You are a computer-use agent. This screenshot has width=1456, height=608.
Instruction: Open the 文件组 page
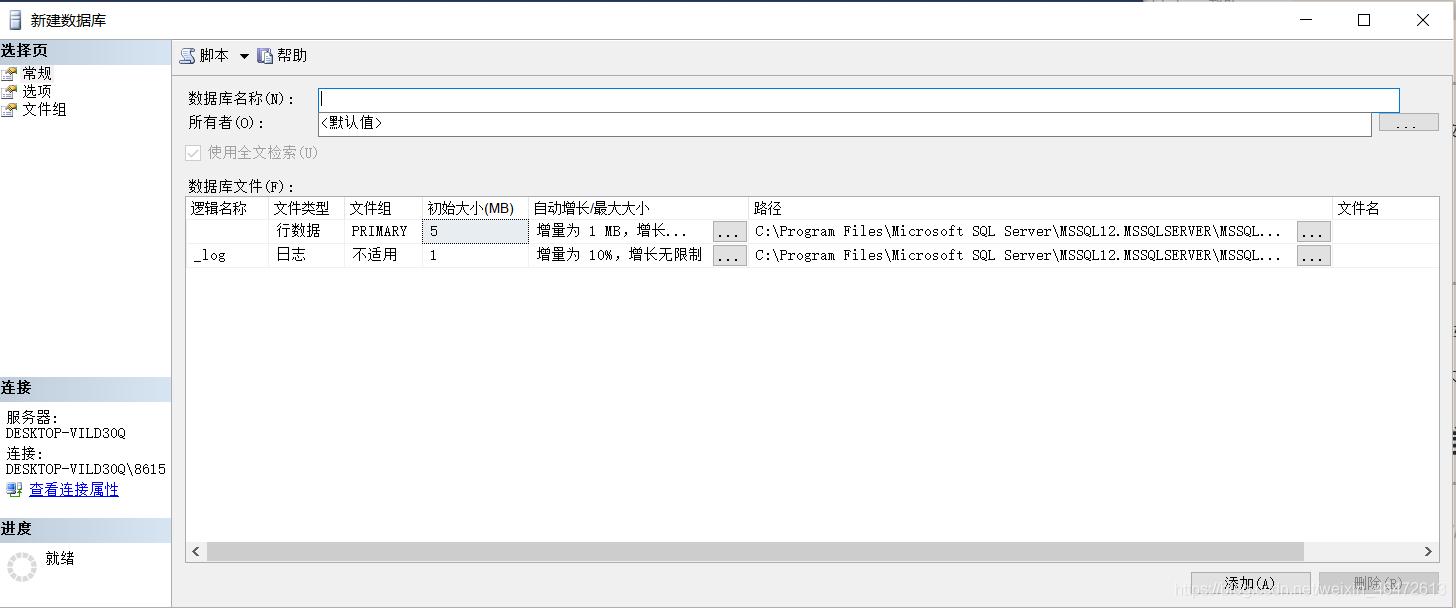46,109
